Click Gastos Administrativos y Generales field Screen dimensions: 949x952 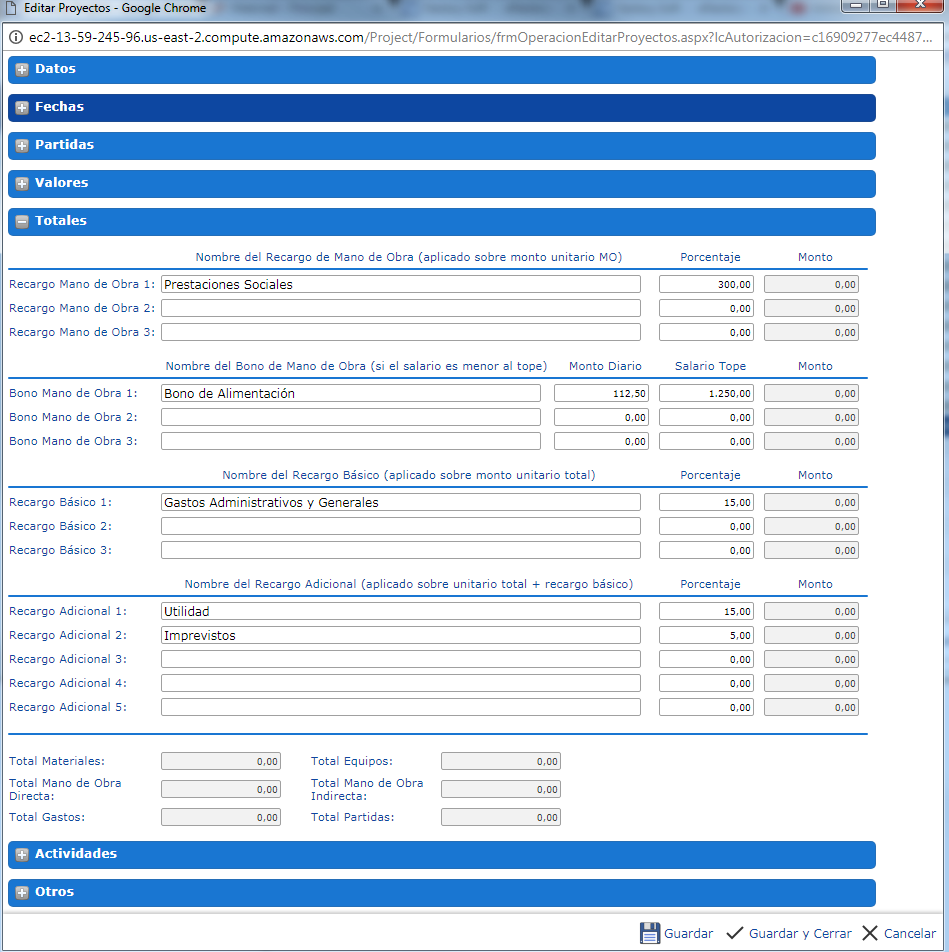click(x=401, y=502)
